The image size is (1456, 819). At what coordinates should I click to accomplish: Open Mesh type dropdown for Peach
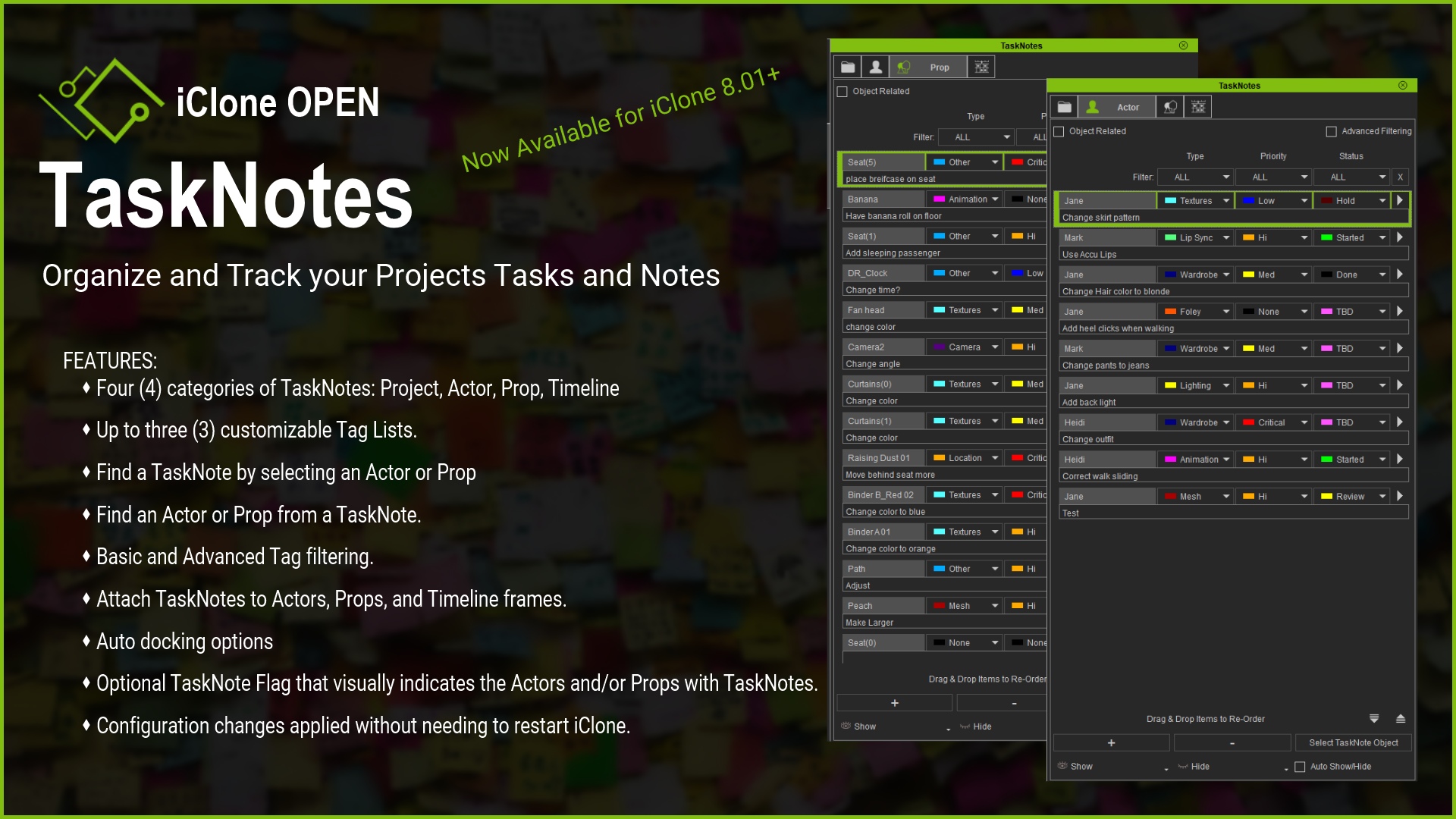coord(964,606)
